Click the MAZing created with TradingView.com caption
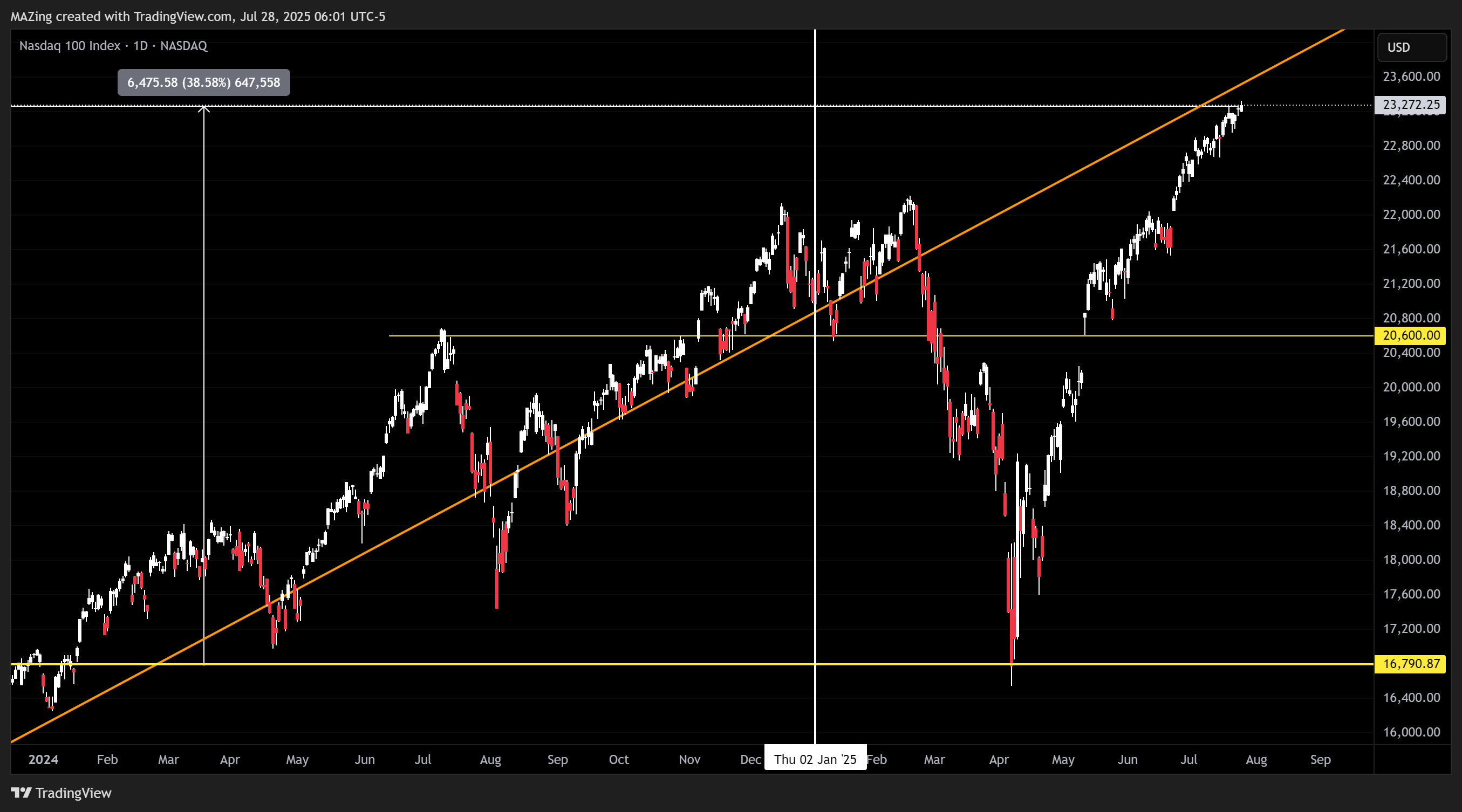 pyautogui.click(x=198, y=16)
